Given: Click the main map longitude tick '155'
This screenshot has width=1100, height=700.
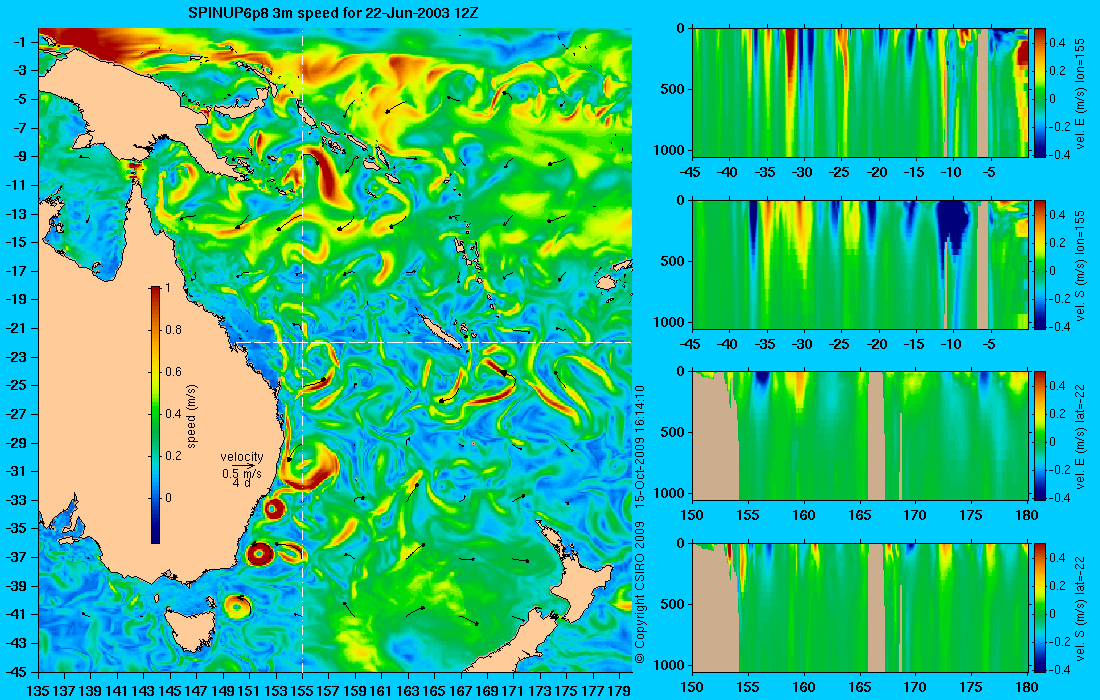Looking at the screenshot, I should coord(302,691).
